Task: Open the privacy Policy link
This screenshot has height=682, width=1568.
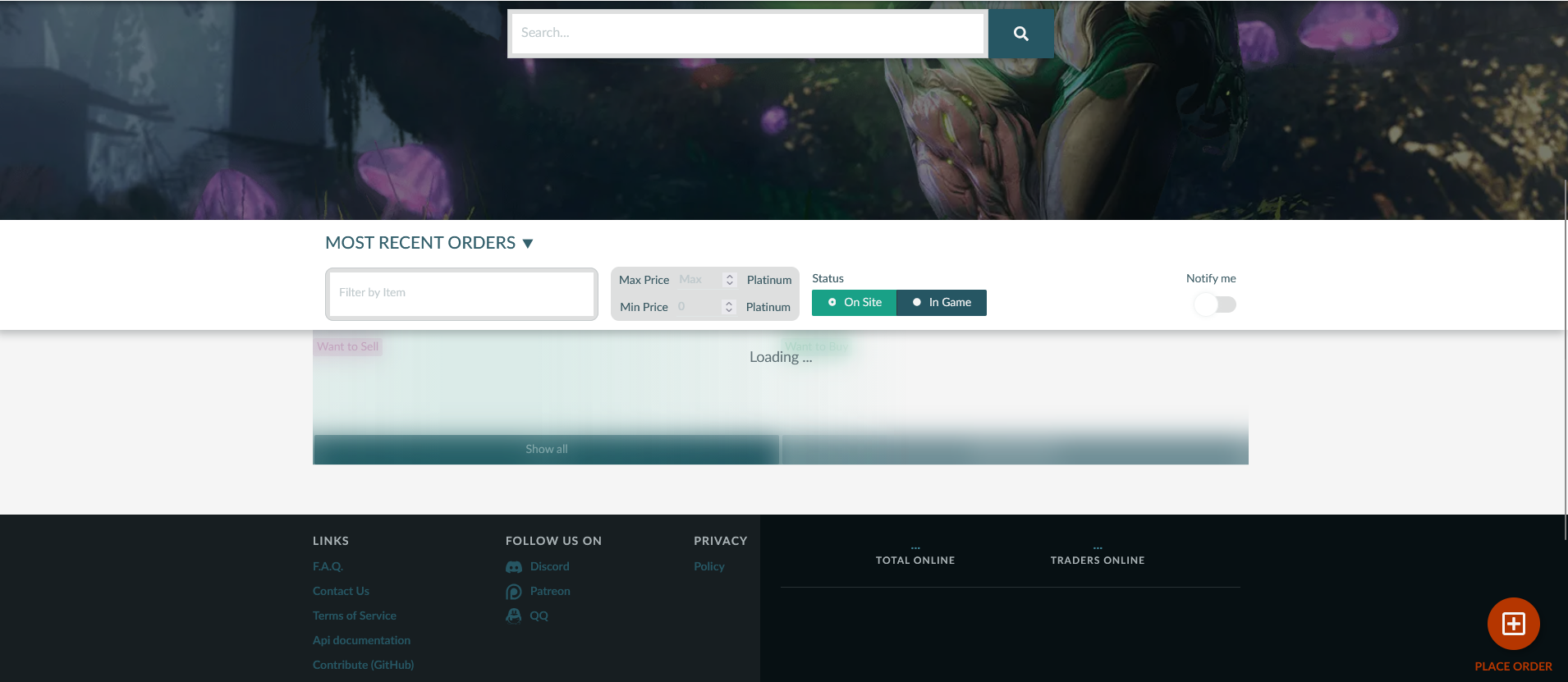Action: [709, 566]
